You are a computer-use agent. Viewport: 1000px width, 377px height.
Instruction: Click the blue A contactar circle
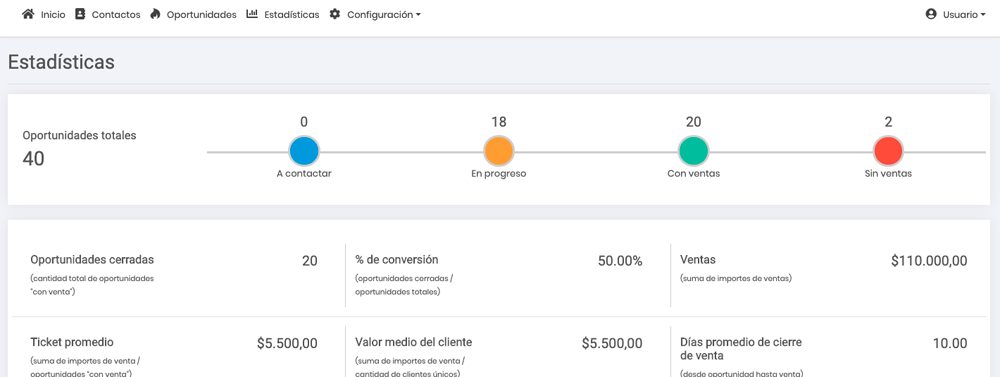coord(304,151)
